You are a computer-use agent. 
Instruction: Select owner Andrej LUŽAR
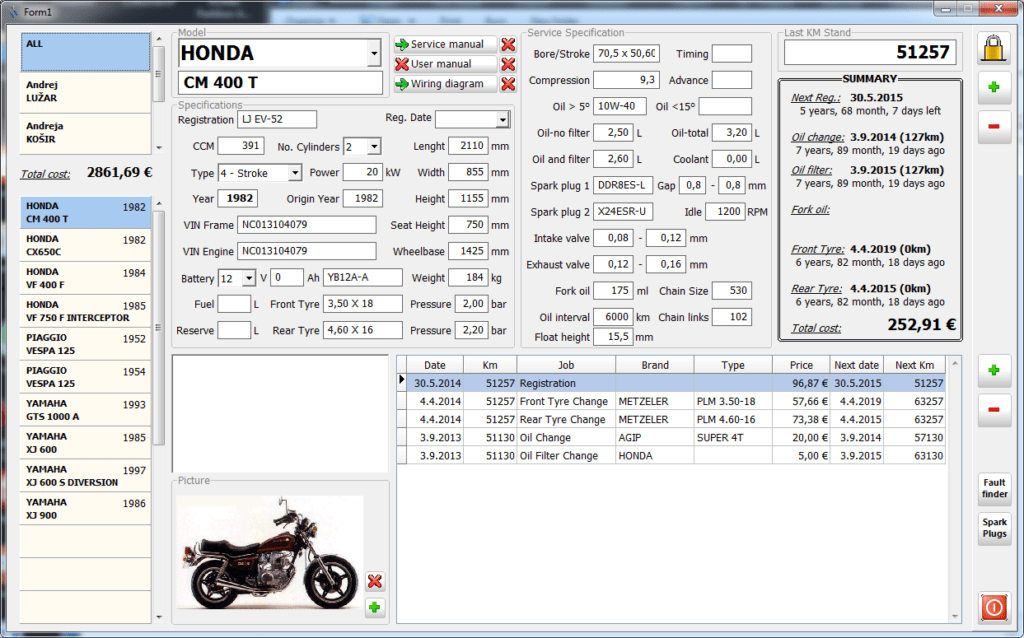point(86,91)
